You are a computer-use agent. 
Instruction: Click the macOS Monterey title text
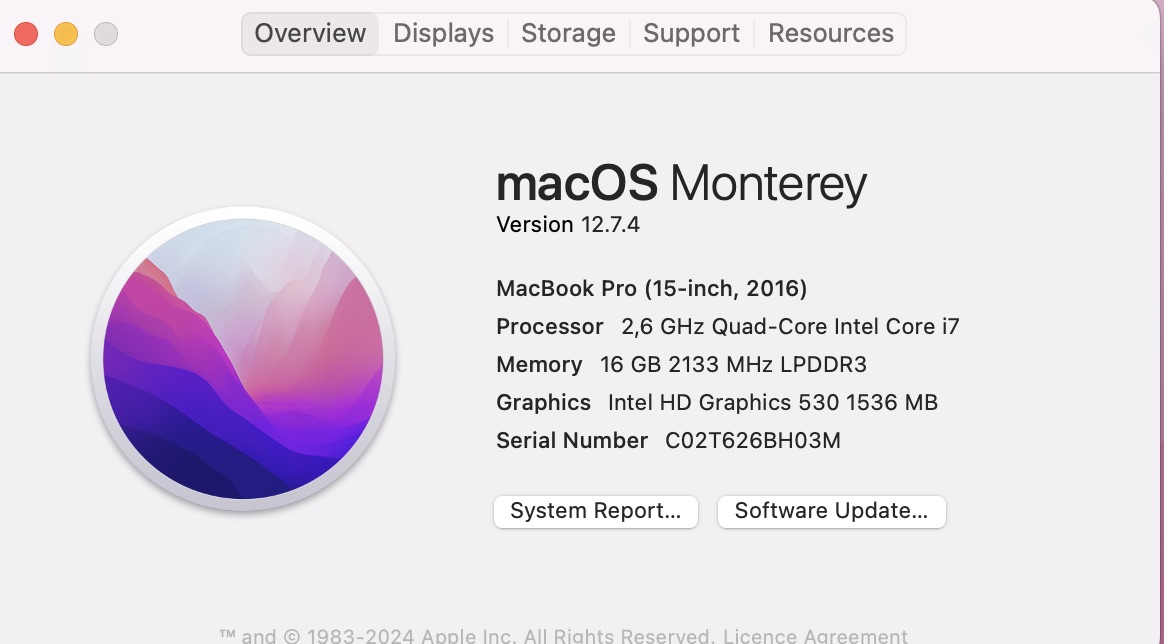tap(681, 184)
